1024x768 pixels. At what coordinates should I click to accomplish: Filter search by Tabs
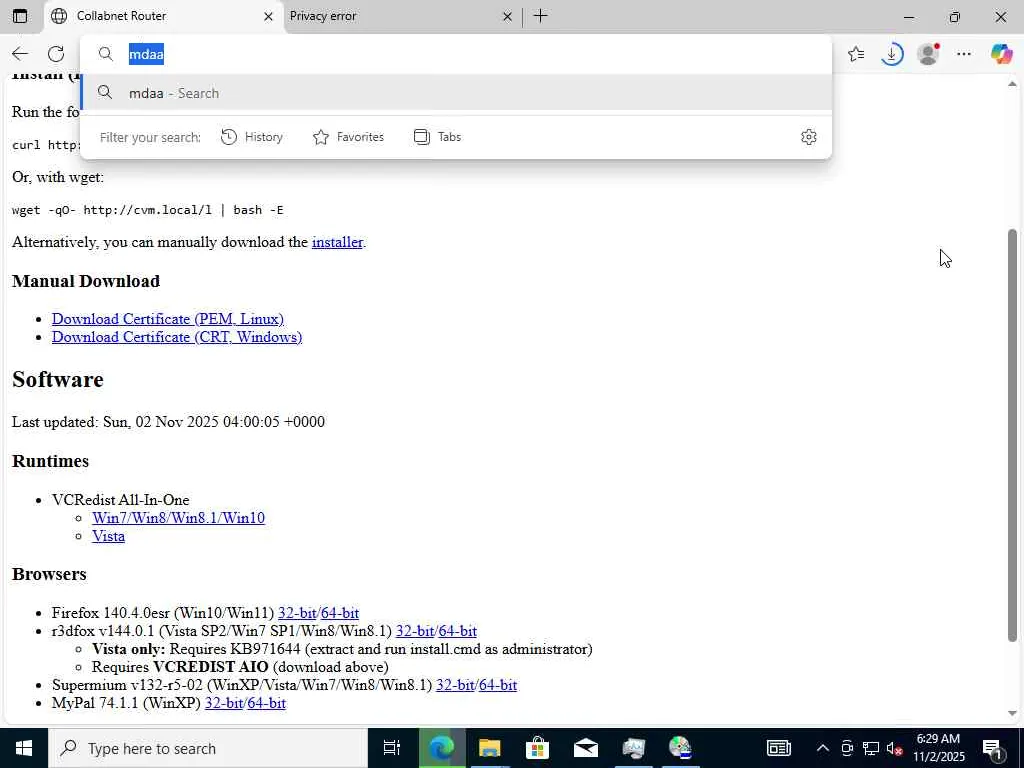(438, 137)
